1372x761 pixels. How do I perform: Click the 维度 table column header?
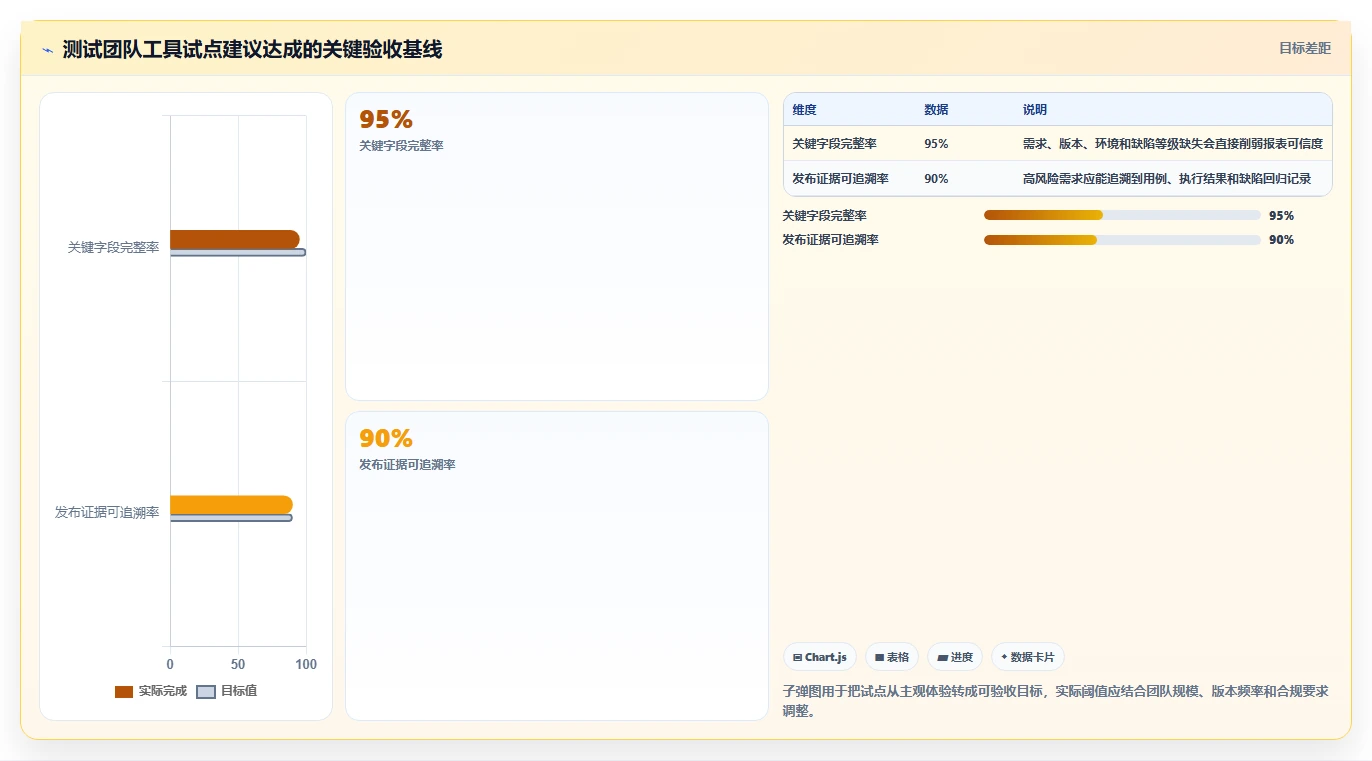coord(804,110)
